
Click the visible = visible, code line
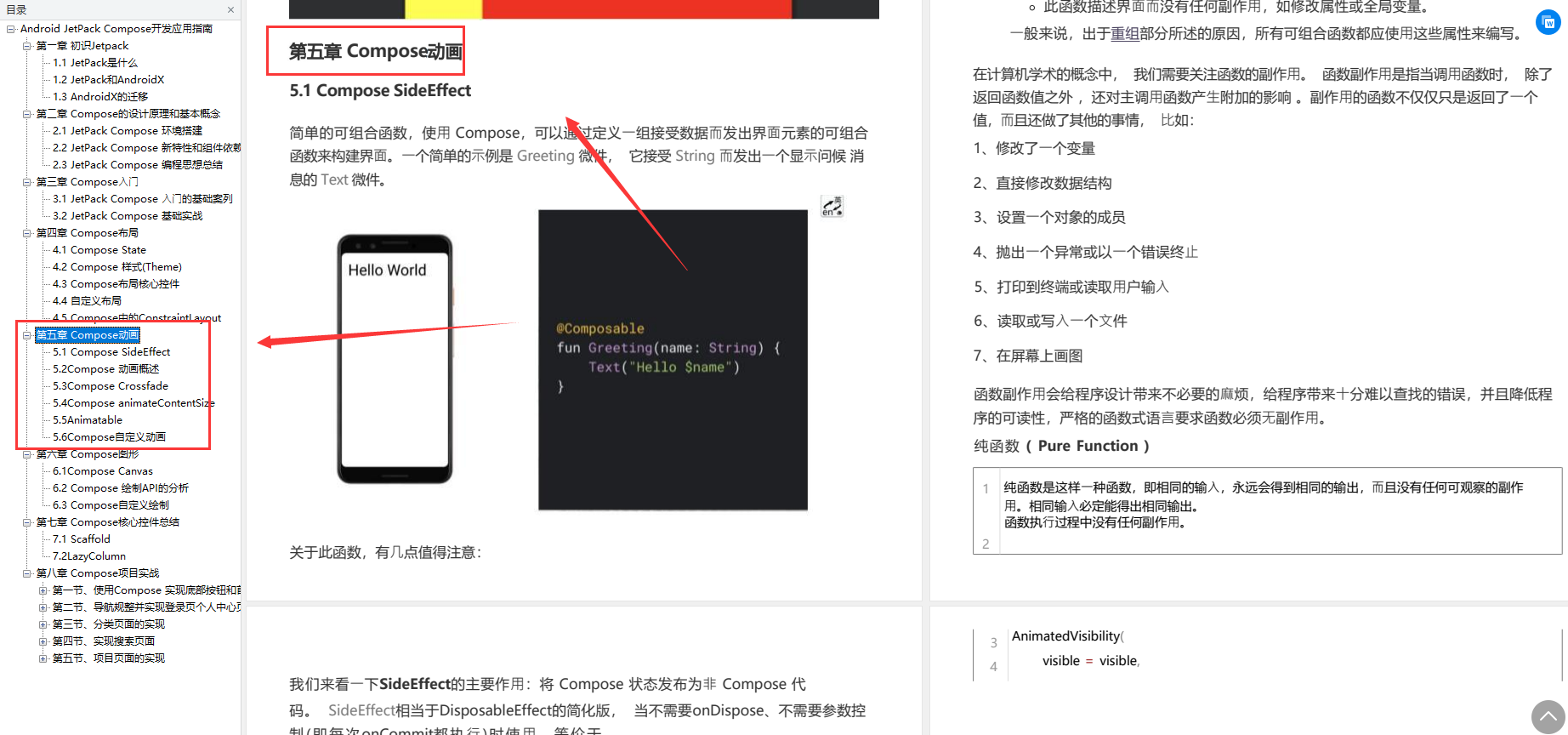pos(1091,661)
